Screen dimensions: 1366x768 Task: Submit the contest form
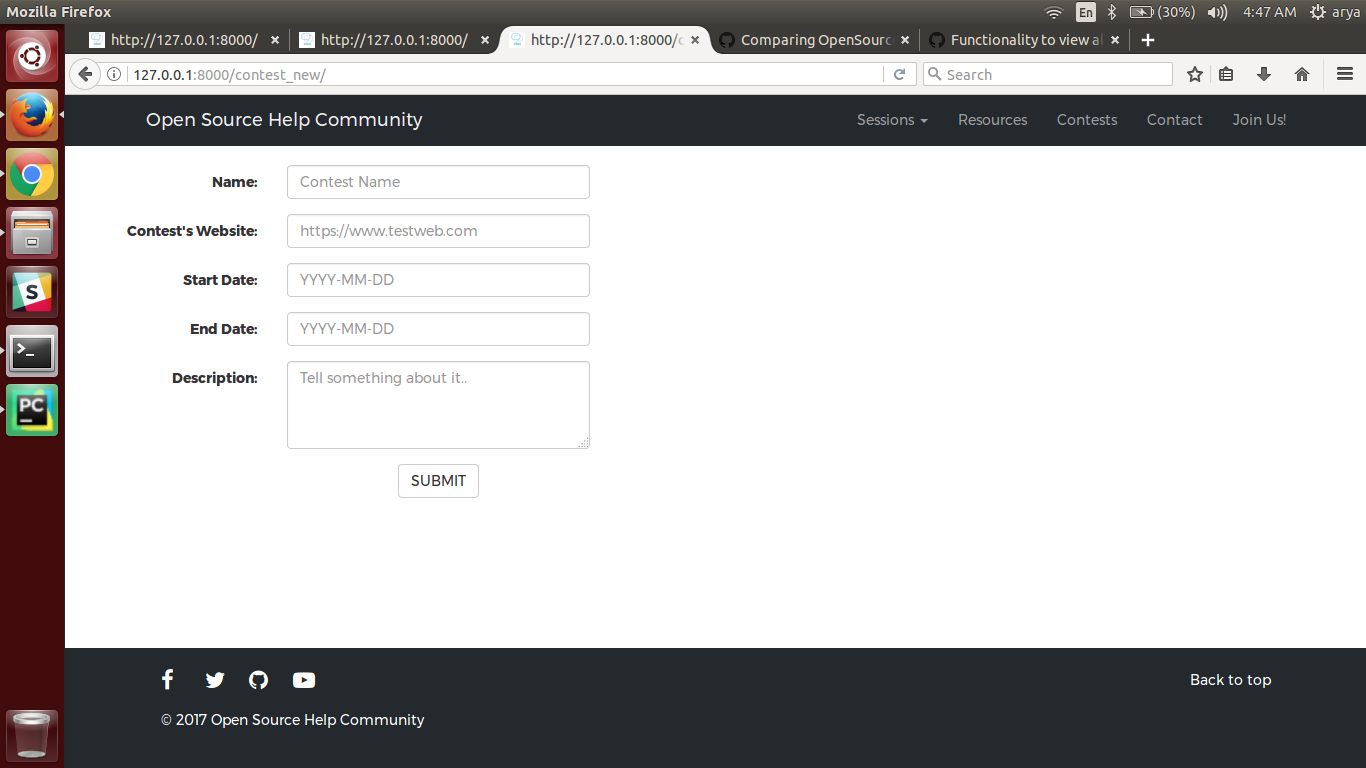[438, 481]
